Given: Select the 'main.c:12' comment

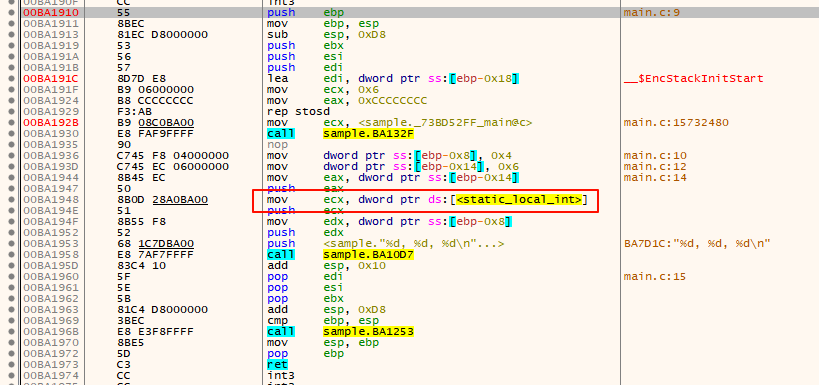Looking at the screenshot, I should click(655, 167).
